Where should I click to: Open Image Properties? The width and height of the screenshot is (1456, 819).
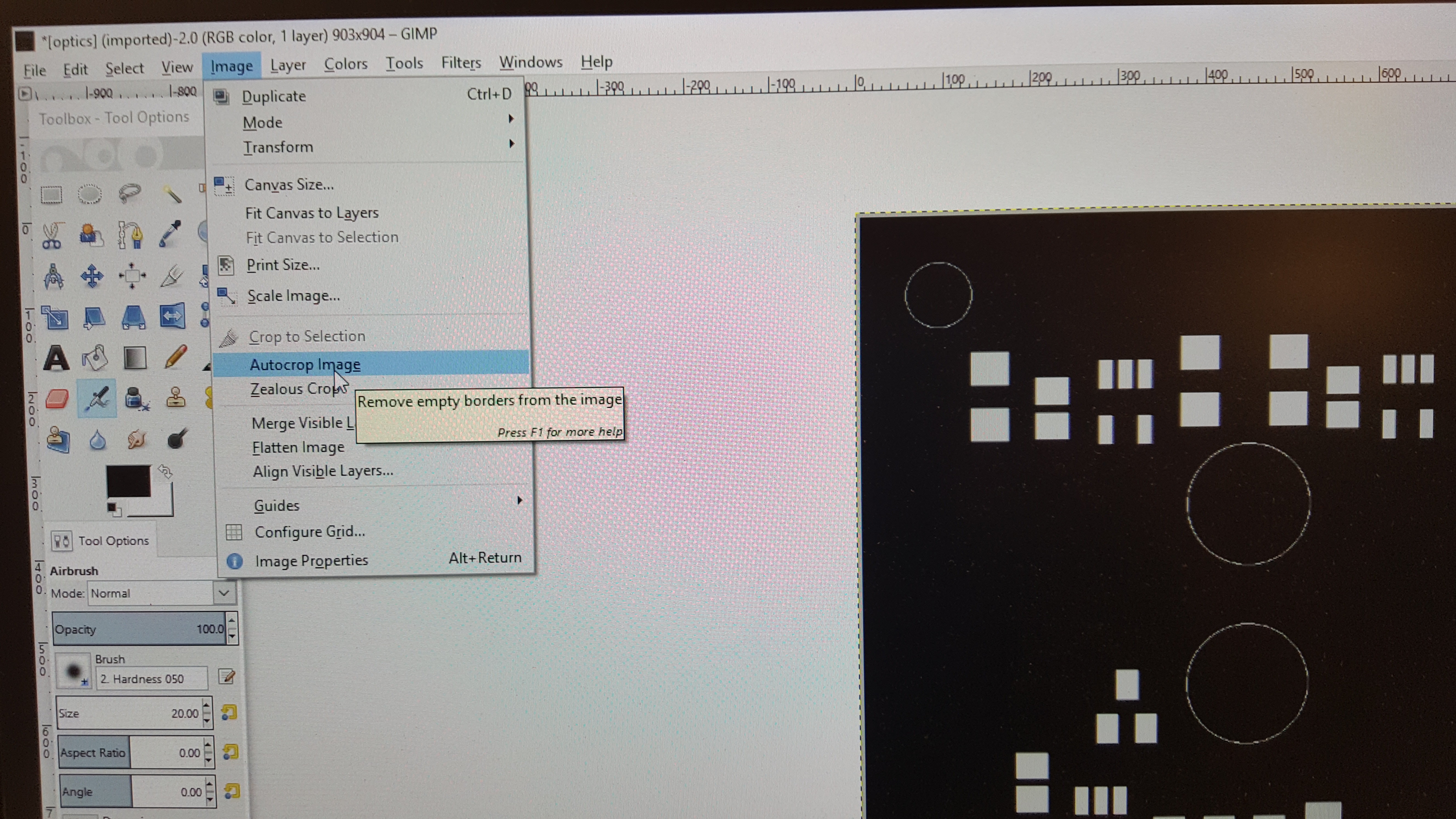click(376, 559)
